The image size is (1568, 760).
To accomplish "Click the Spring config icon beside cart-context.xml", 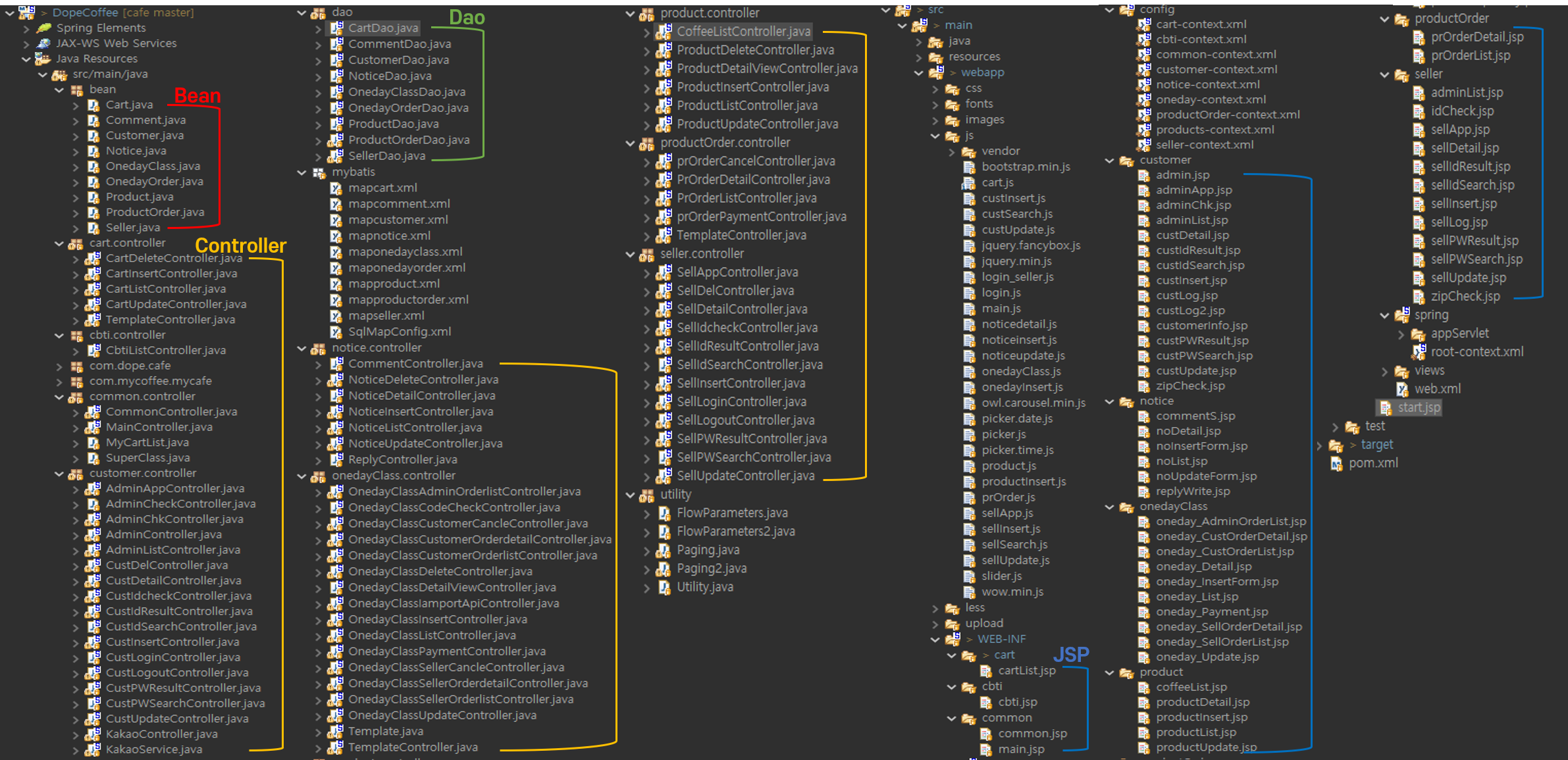I will tap(1144, 24).
